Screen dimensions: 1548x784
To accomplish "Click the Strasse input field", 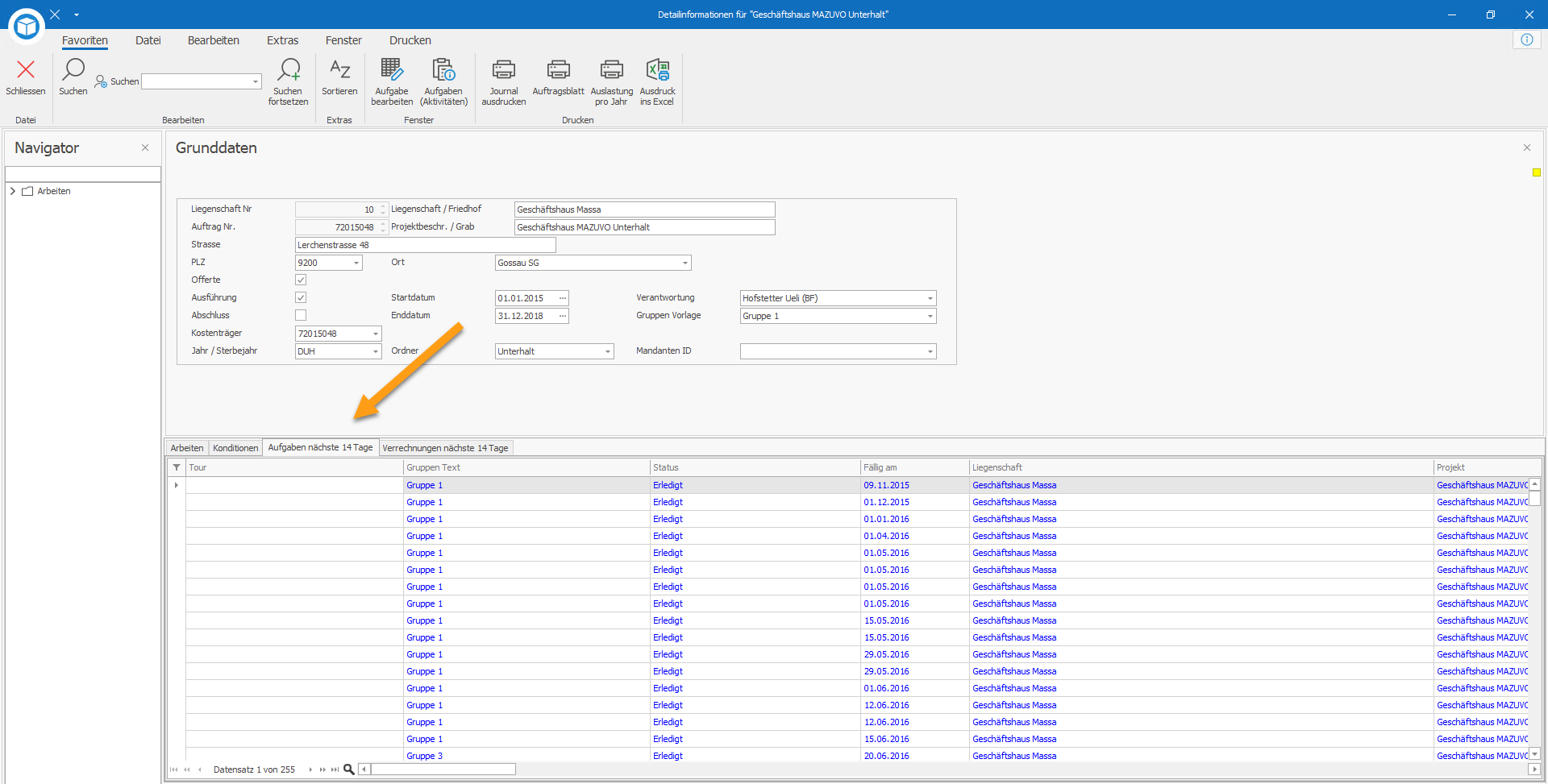I will (x=425, y=245).
